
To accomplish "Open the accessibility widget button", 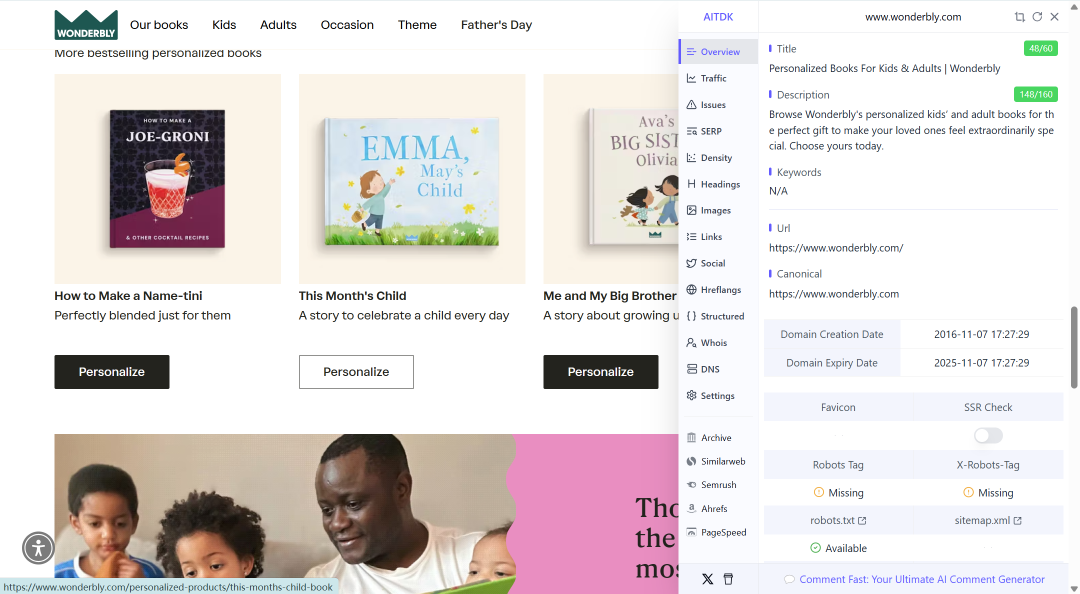I will click(39, 549).
